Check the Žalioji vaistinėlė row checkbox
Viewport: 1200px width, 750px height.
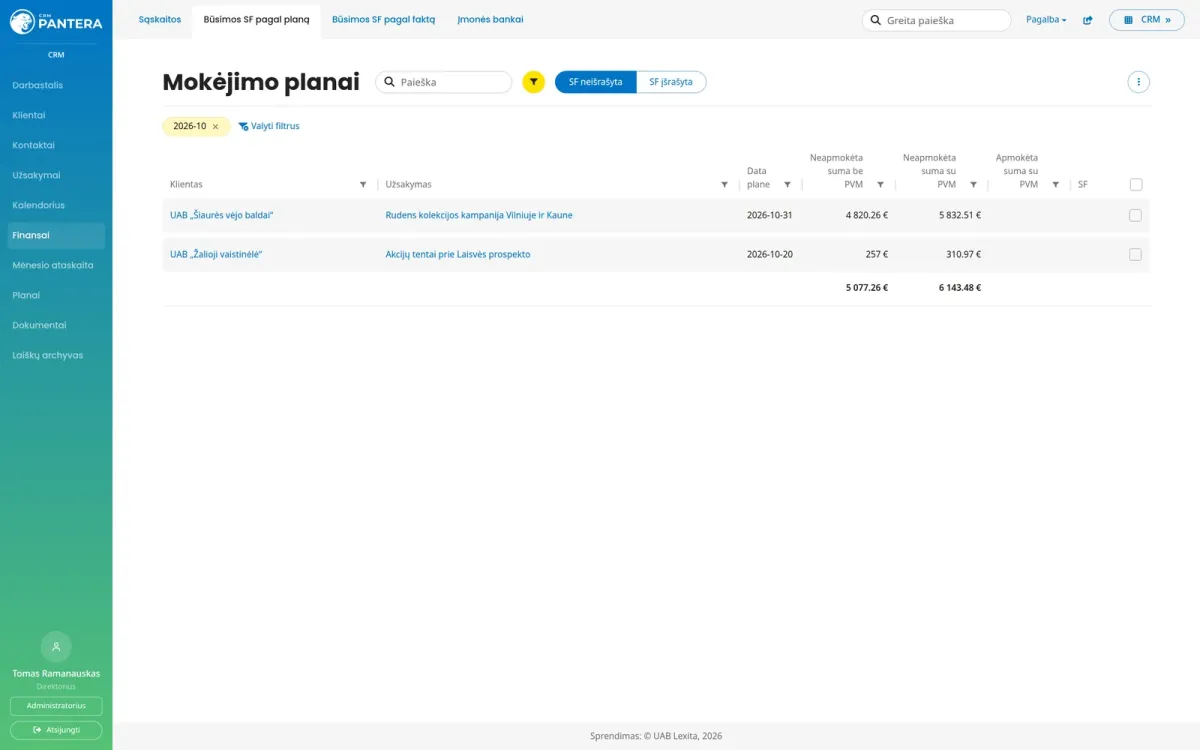tap(1135, 254)
